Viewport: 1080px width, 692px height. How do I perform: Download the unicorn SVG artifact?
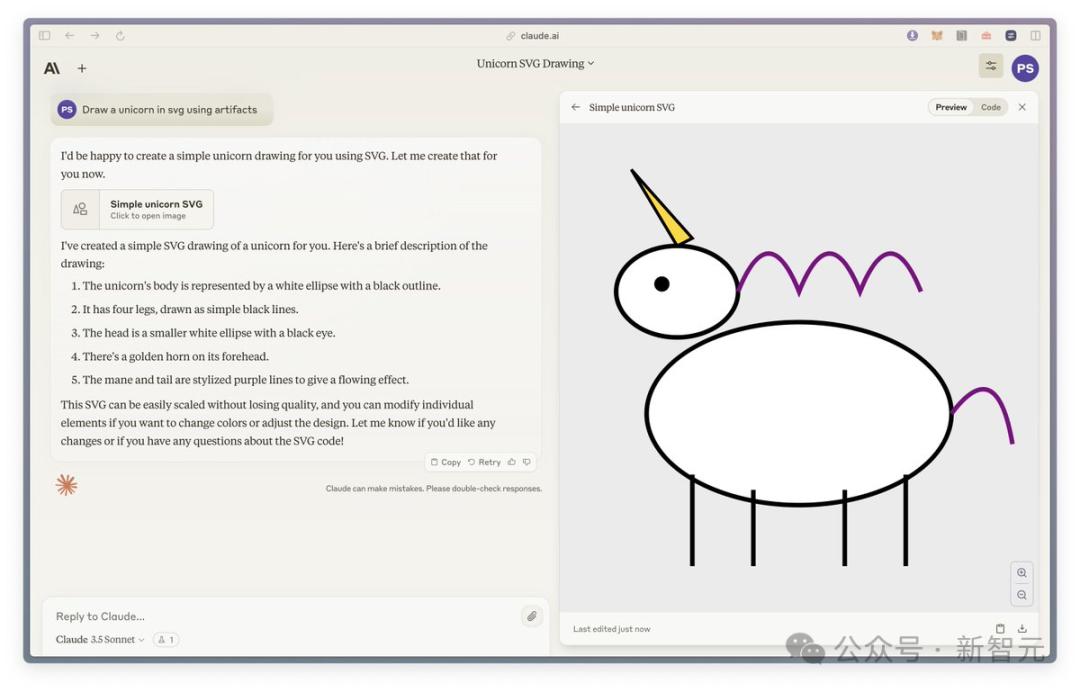tap(1022, 629)
